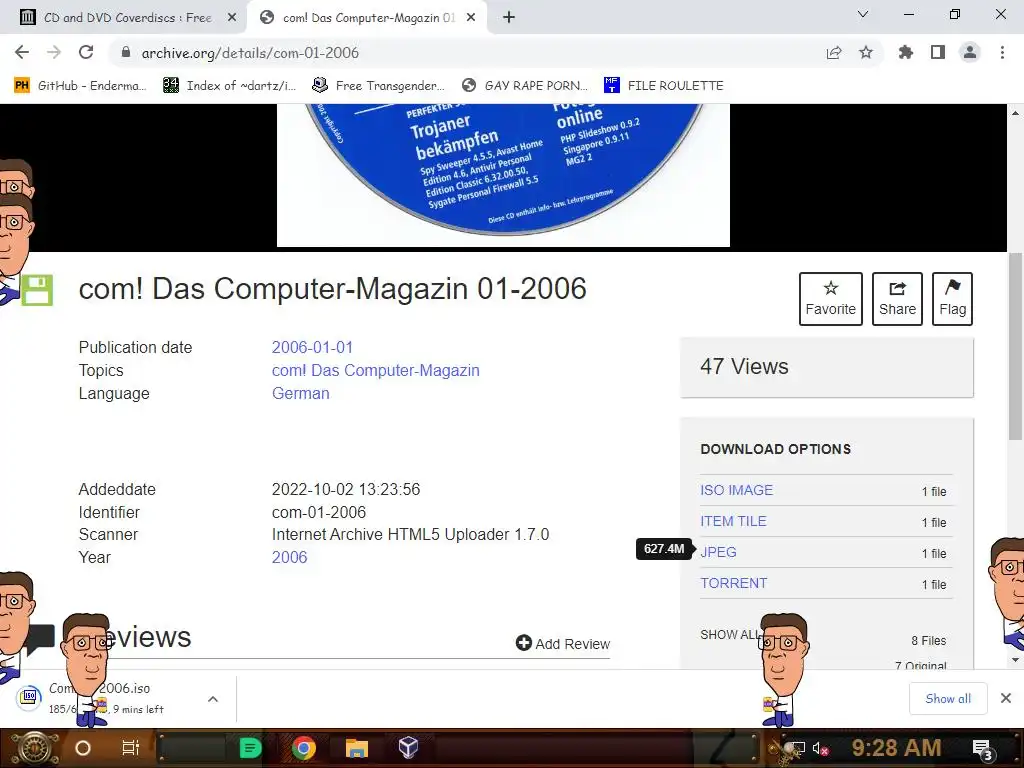This screenshot has width=1024, height=768.
Task: Open Task View on the taskbar
Action: click(131, 748)
